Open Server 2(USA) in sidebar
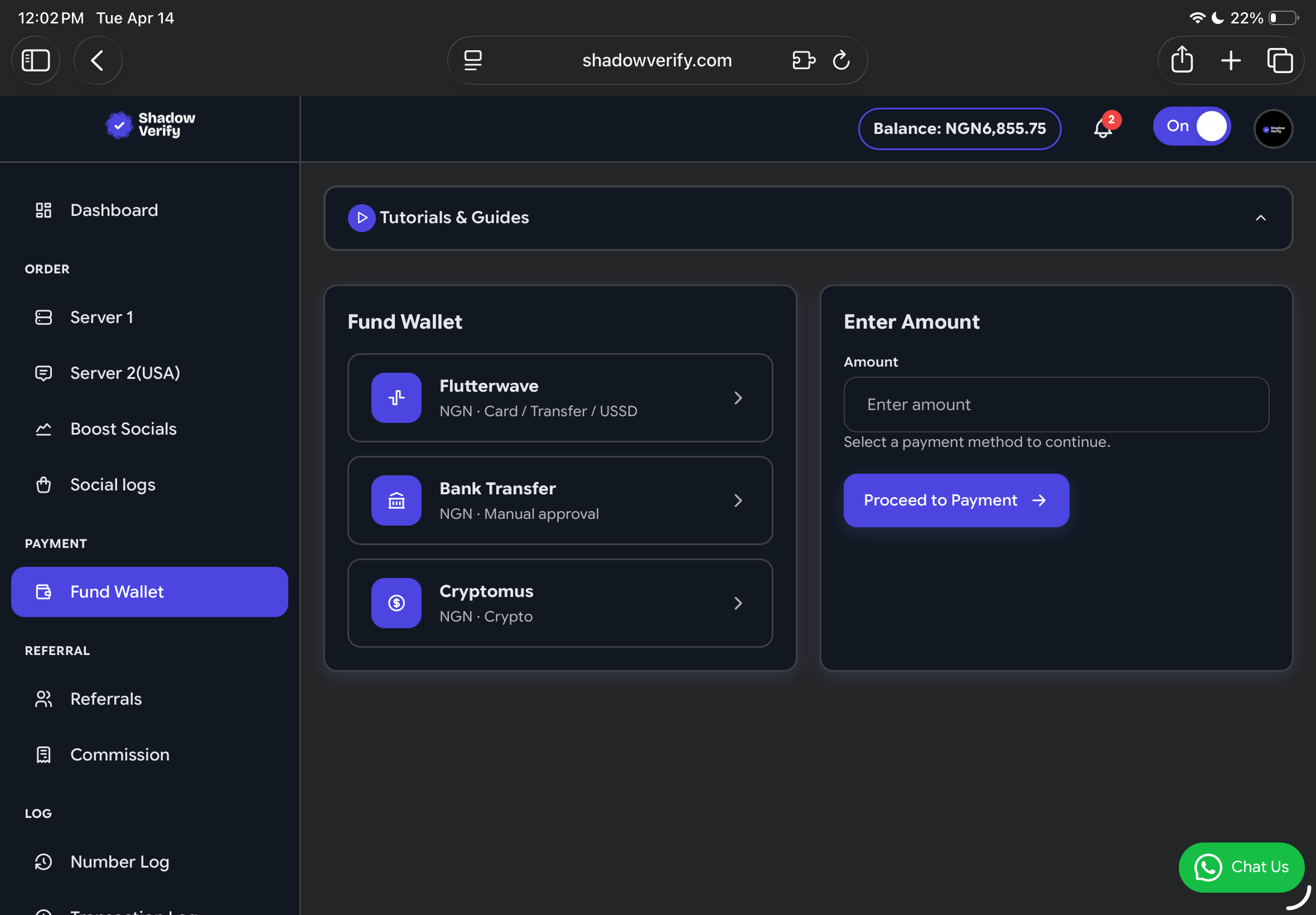This screenshot has height=915, width=1316. click(125, 373)
